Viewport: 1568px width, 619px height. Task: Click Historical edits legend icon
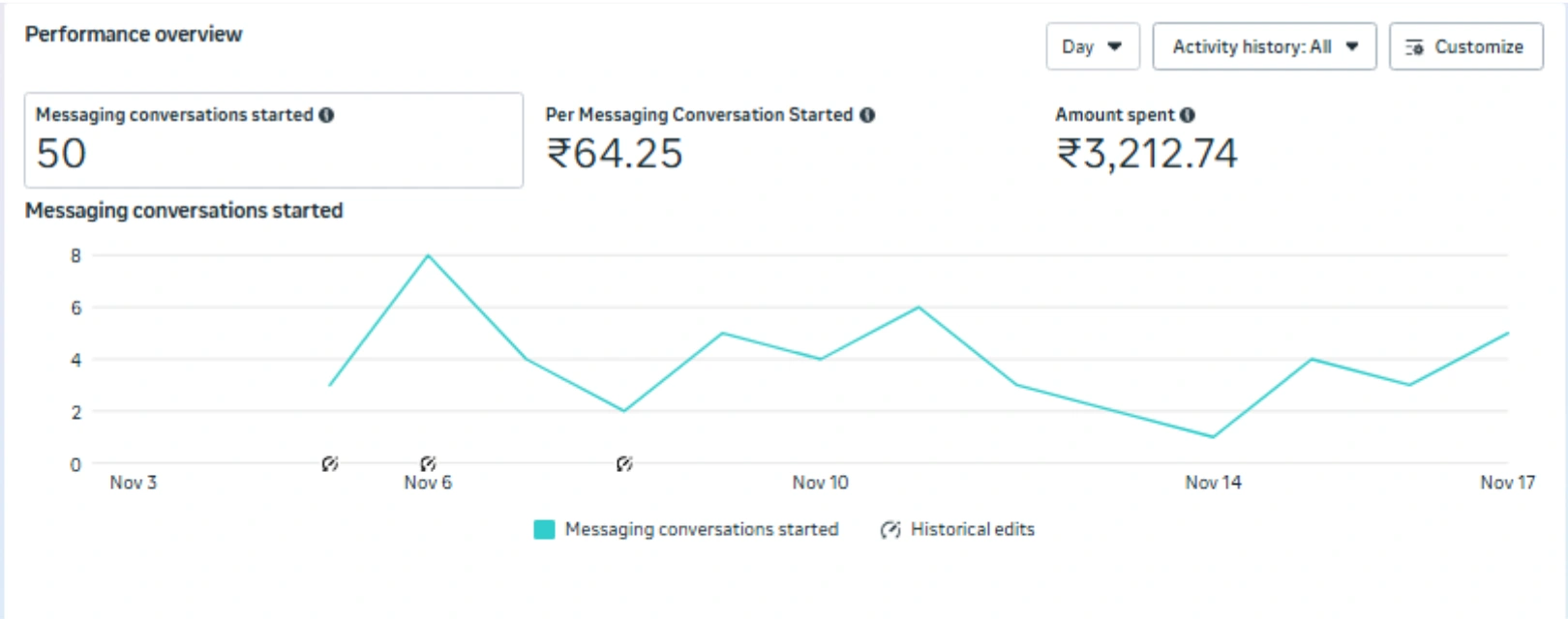[890, 530]
